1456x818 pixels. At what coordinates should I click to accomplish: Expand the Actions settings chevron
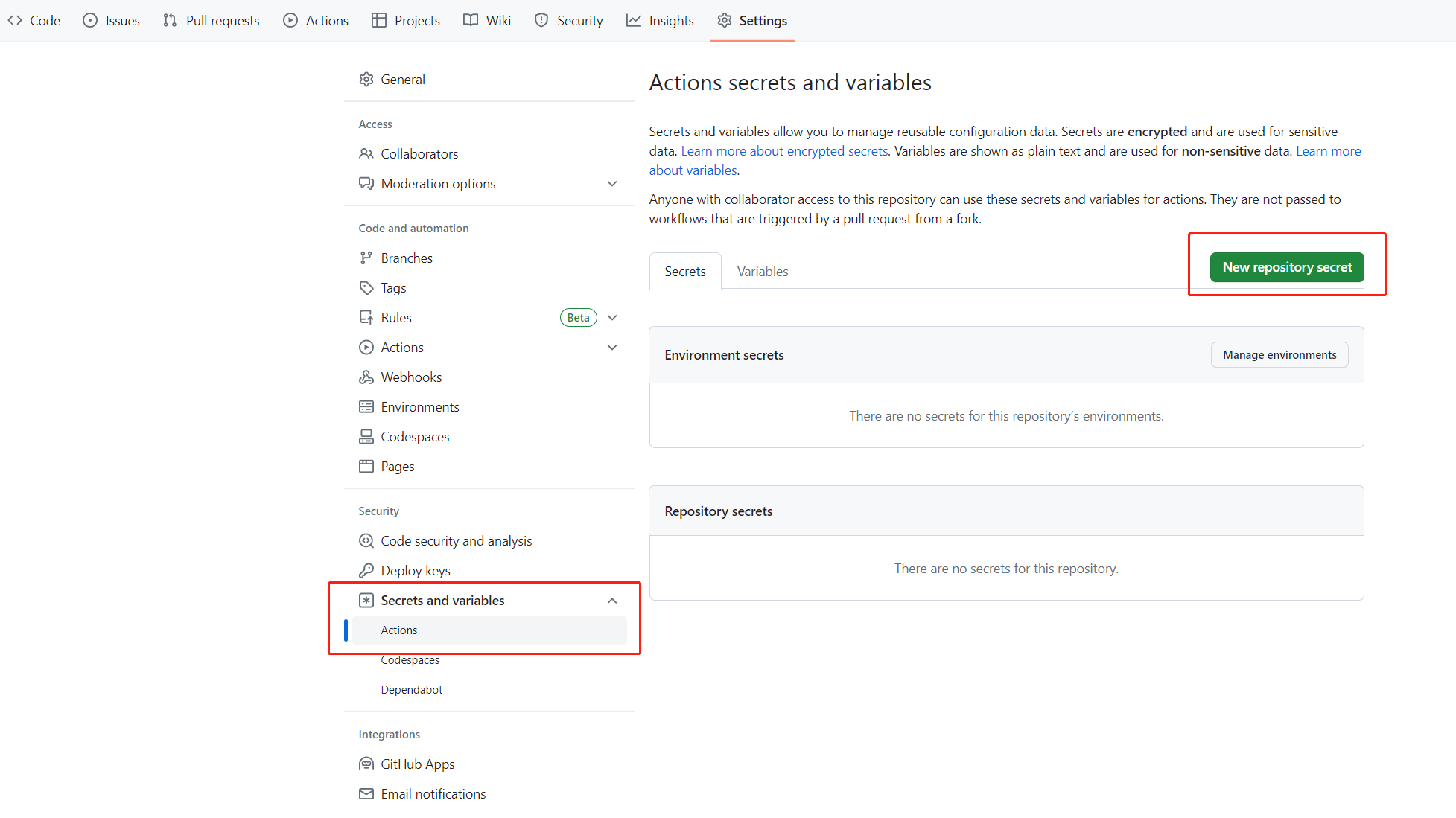click(x=612, y=348)
